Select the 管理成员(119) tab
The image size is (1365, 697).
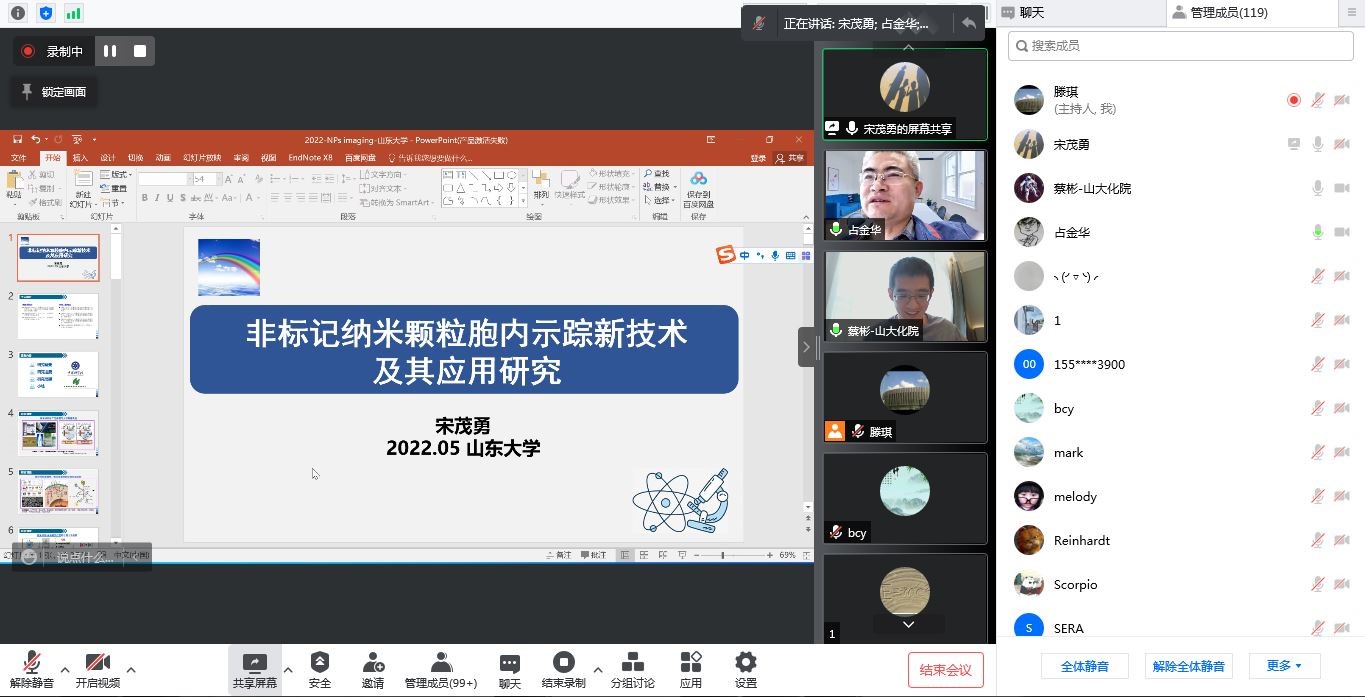(x=1219, y=13)
